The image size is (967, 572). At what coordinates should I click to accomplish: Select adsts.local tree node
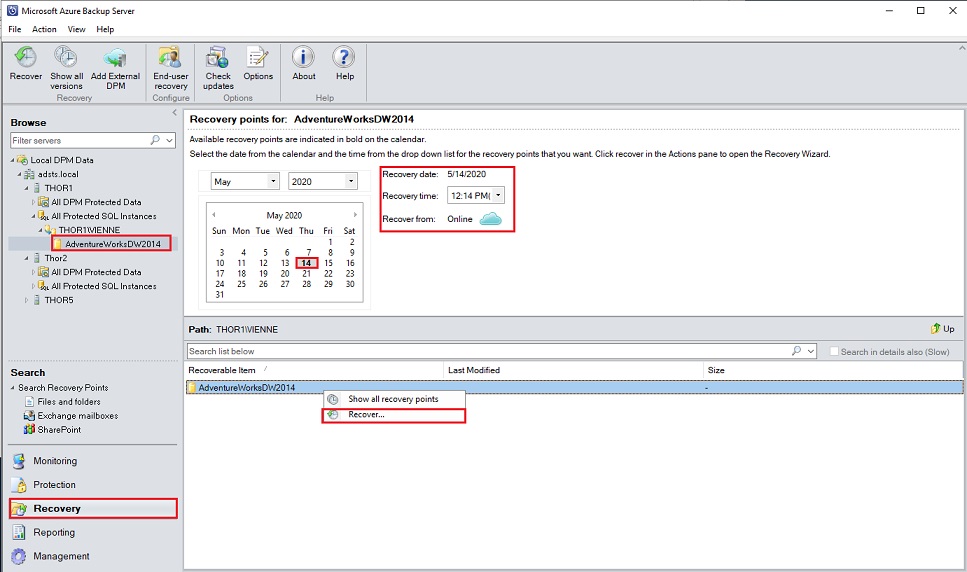click(x=58, y=174)
